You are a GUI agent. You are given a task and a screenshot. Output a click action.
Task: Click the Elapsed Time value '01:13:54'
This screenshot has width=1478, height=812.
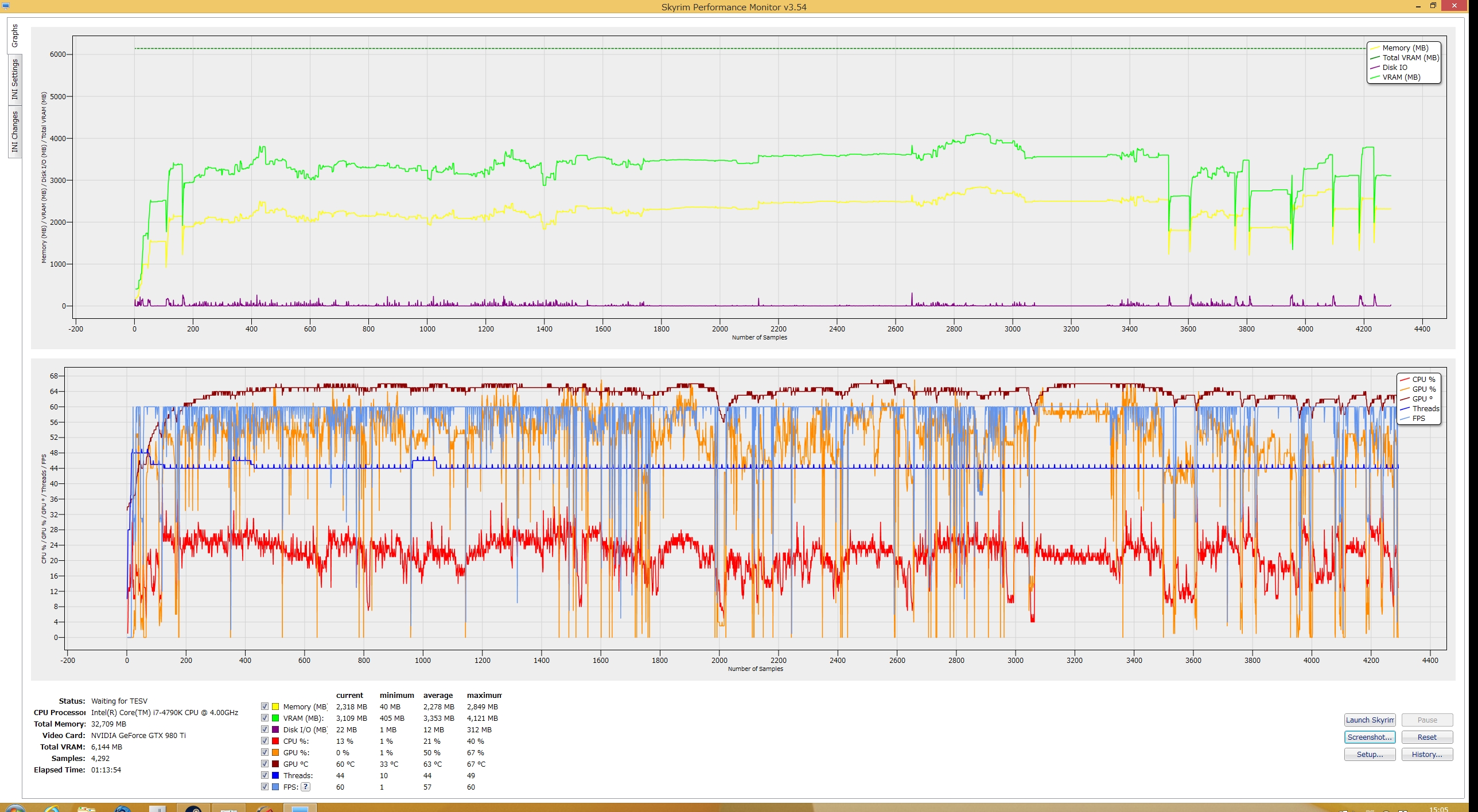click(106, 770)
